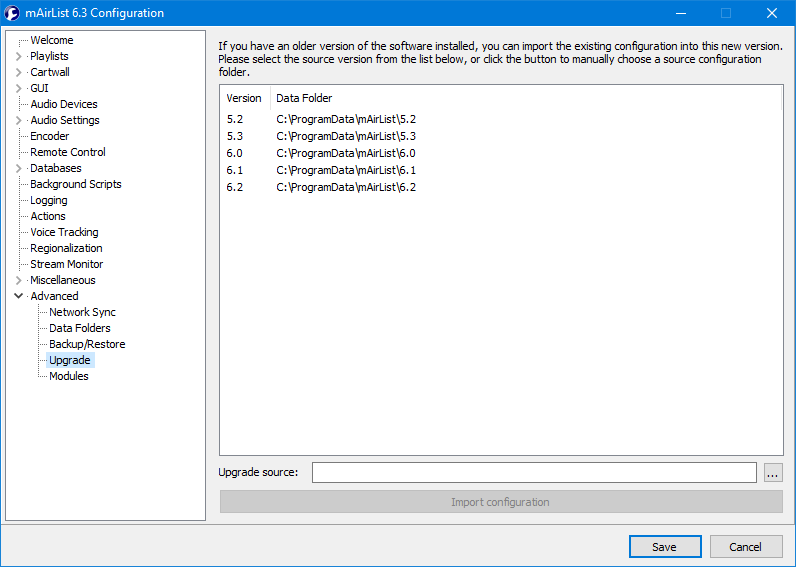Open the Modules settings page
Viewport: 796px width, 567px height.
click(x=69, y=376)
